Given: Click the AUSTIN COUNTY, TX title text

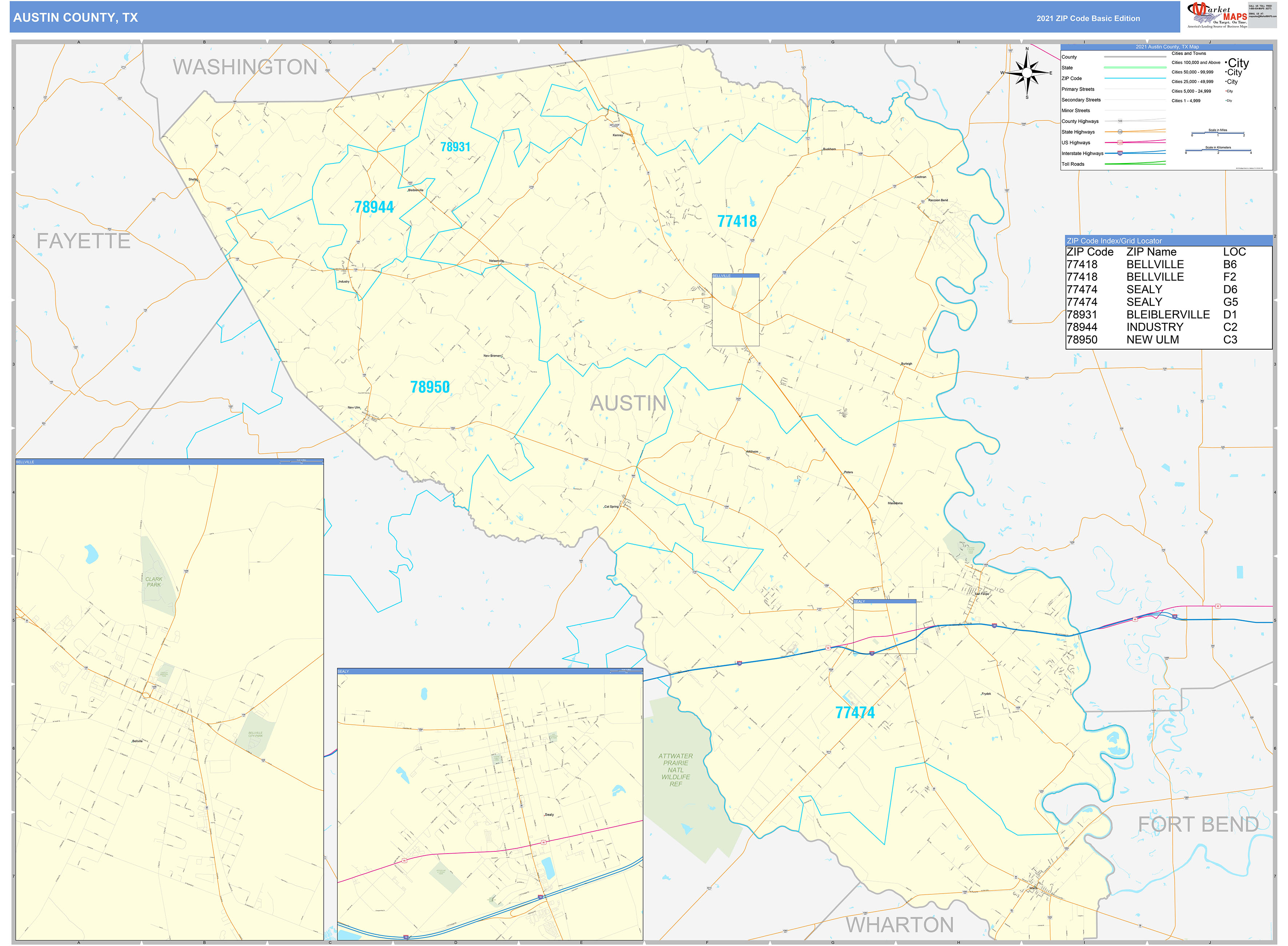Looking at the screenshot, I should [x=76, y=18].
